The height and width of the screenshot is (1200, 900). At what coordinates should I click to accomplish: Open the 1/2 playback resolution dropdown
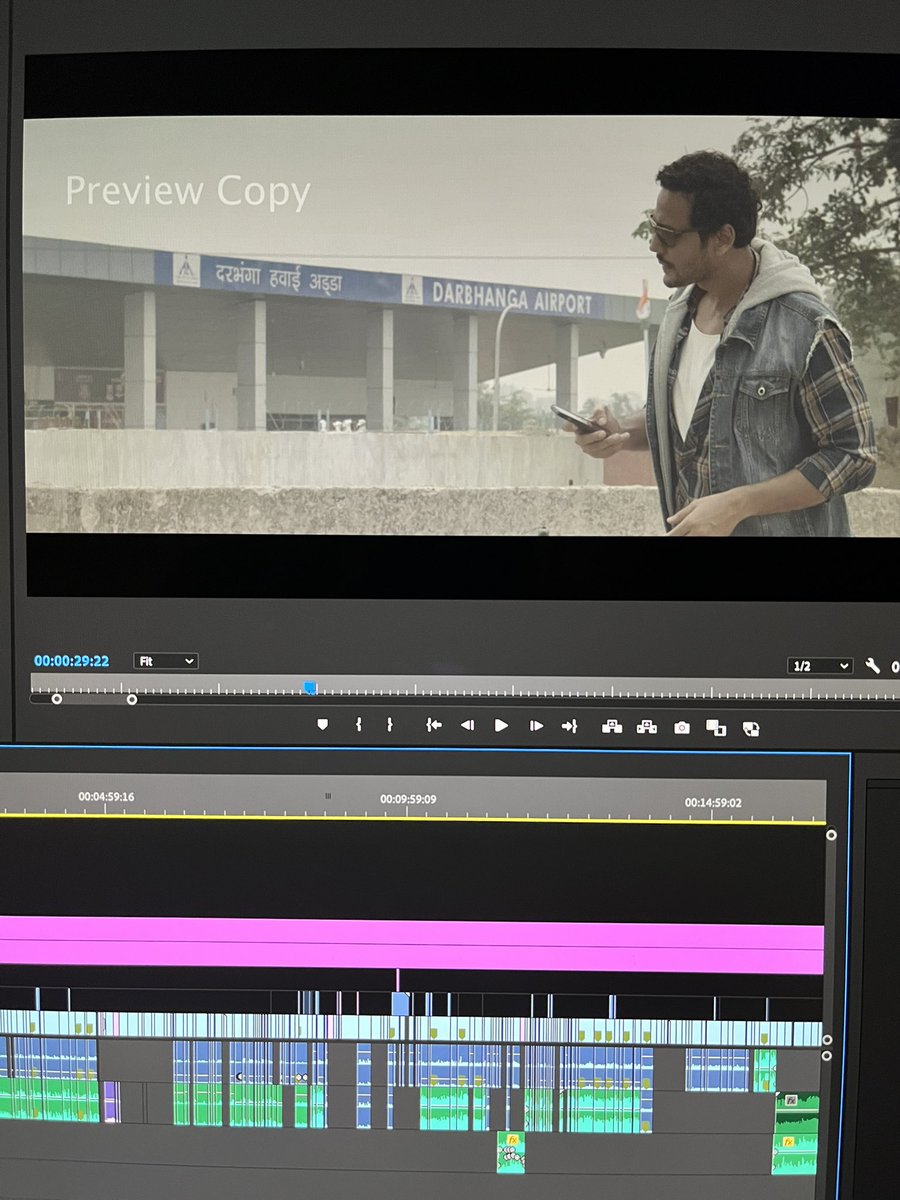click(x=820, y=666)
